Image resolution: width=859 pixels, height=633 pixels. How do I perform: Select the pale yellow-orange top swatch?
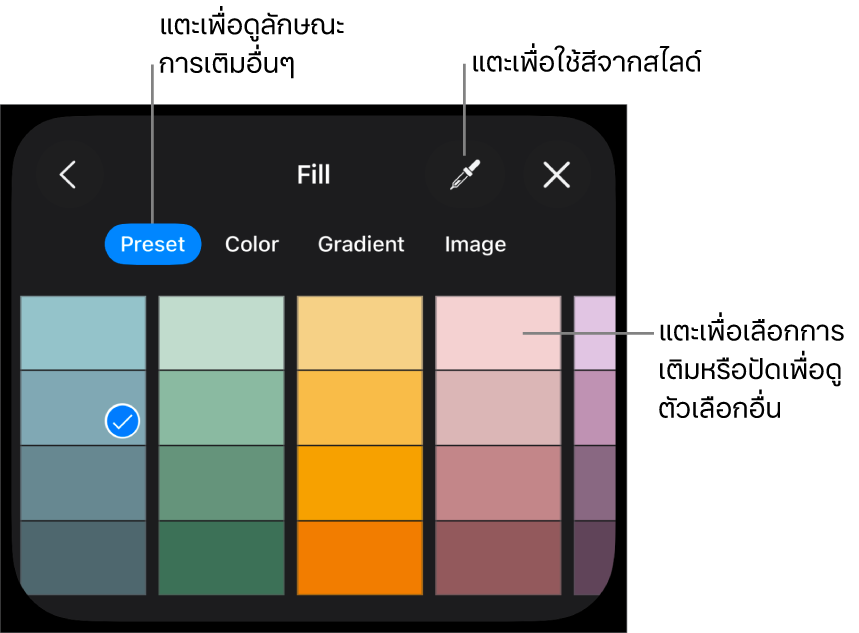[359, 333]
